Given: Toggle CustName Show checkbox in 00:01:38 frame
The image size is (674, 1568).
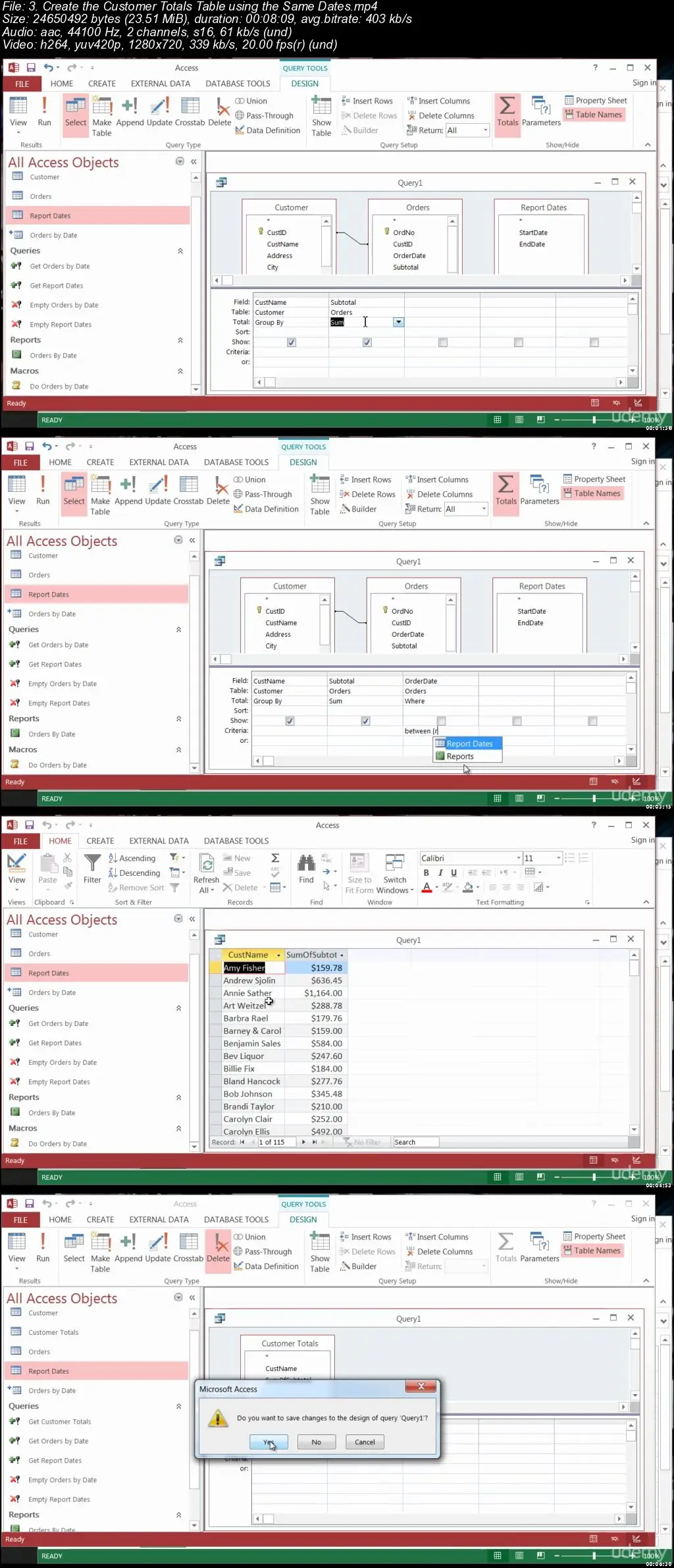Looking at the screenshot, I should (292, 342).
